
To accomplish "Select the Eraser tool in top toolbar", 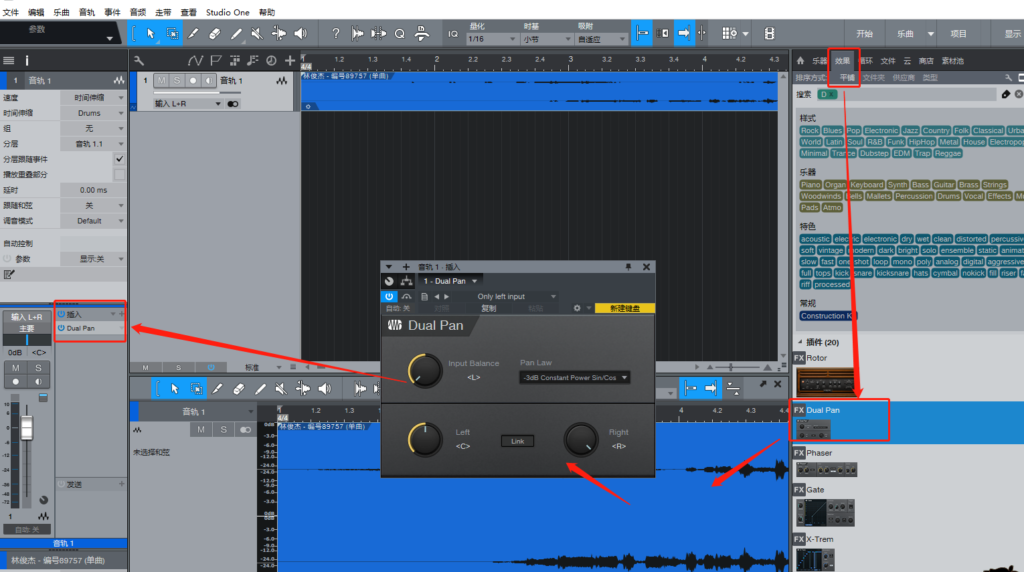I will [214, 33].
